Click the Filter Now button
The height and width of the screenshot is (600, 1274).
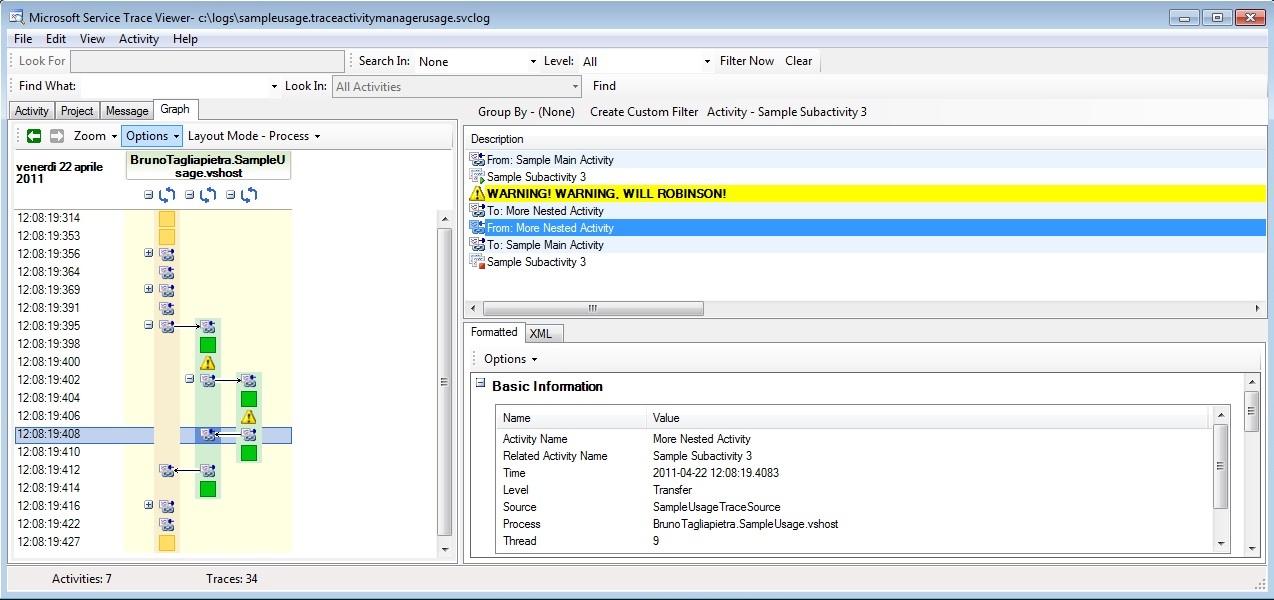click(x=747, y=61)
